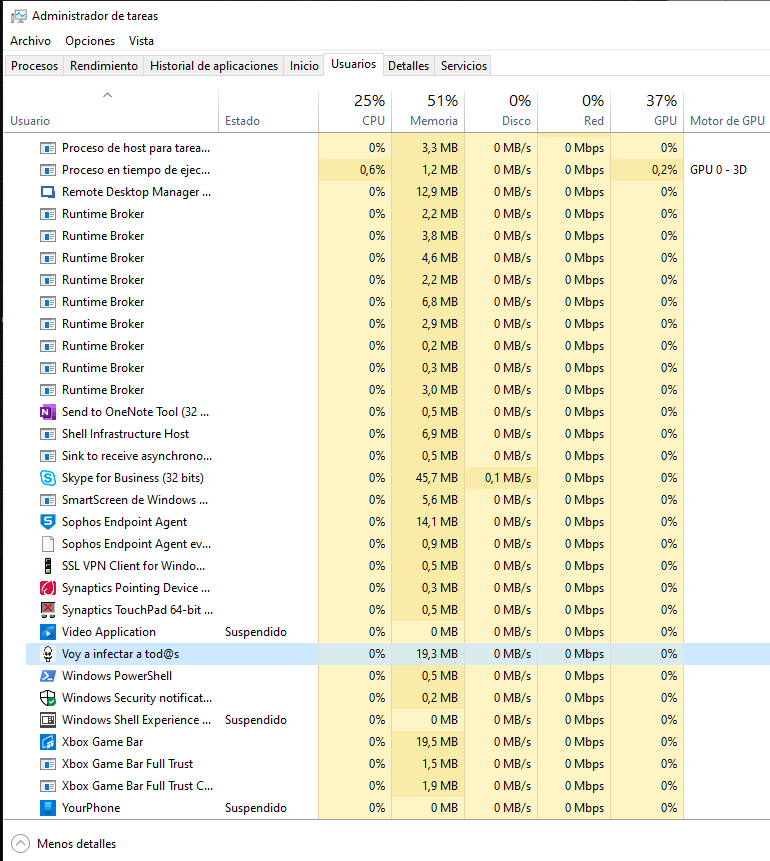Screen dimensions: 770x861
Task: Open the Archivo menu
Action: 30,41
